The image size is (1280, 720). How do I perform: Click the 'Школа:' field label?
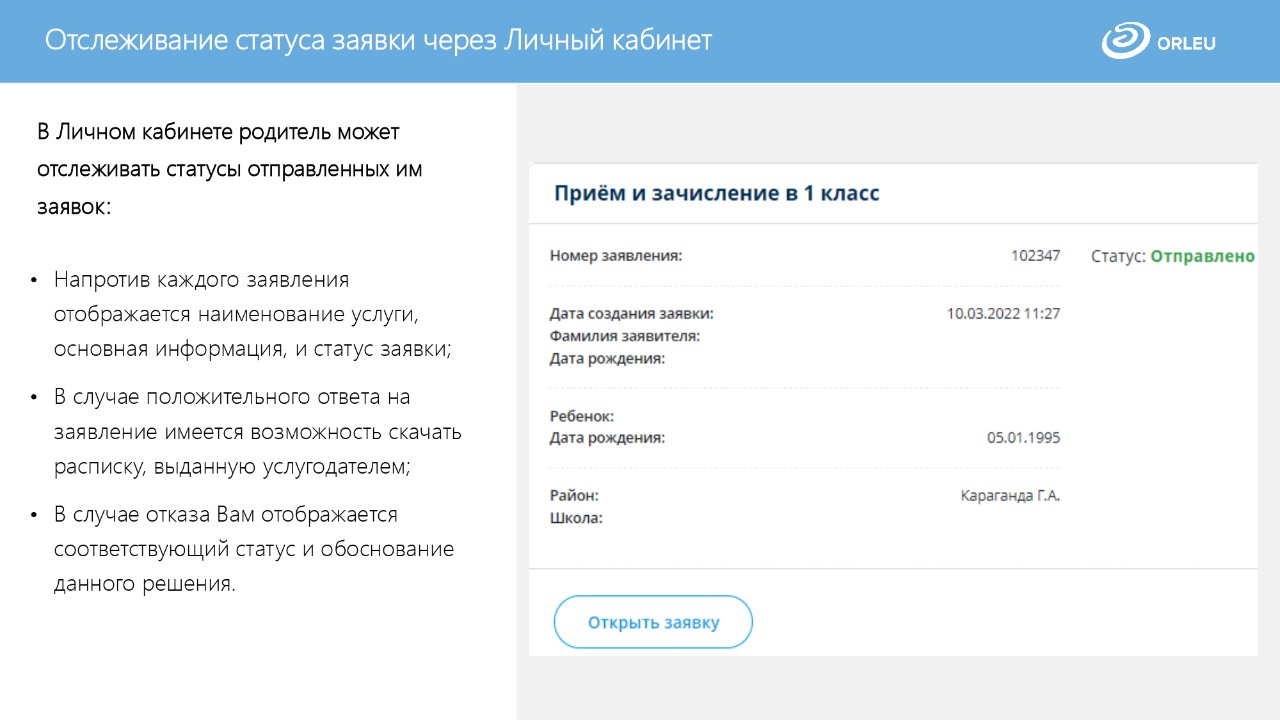[x=576, y=518]
